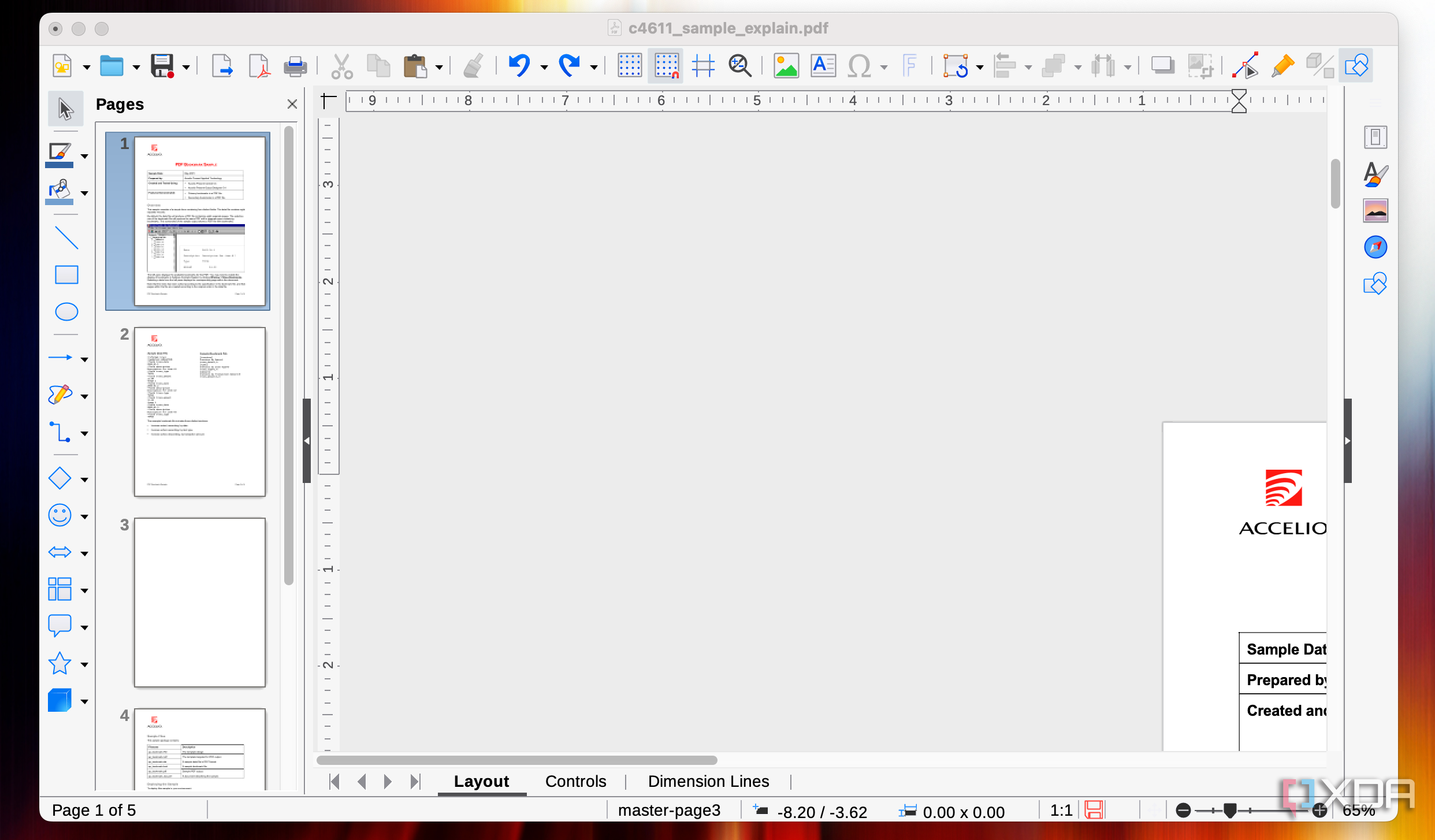Click Export as PDF icon

pos(259,66)
